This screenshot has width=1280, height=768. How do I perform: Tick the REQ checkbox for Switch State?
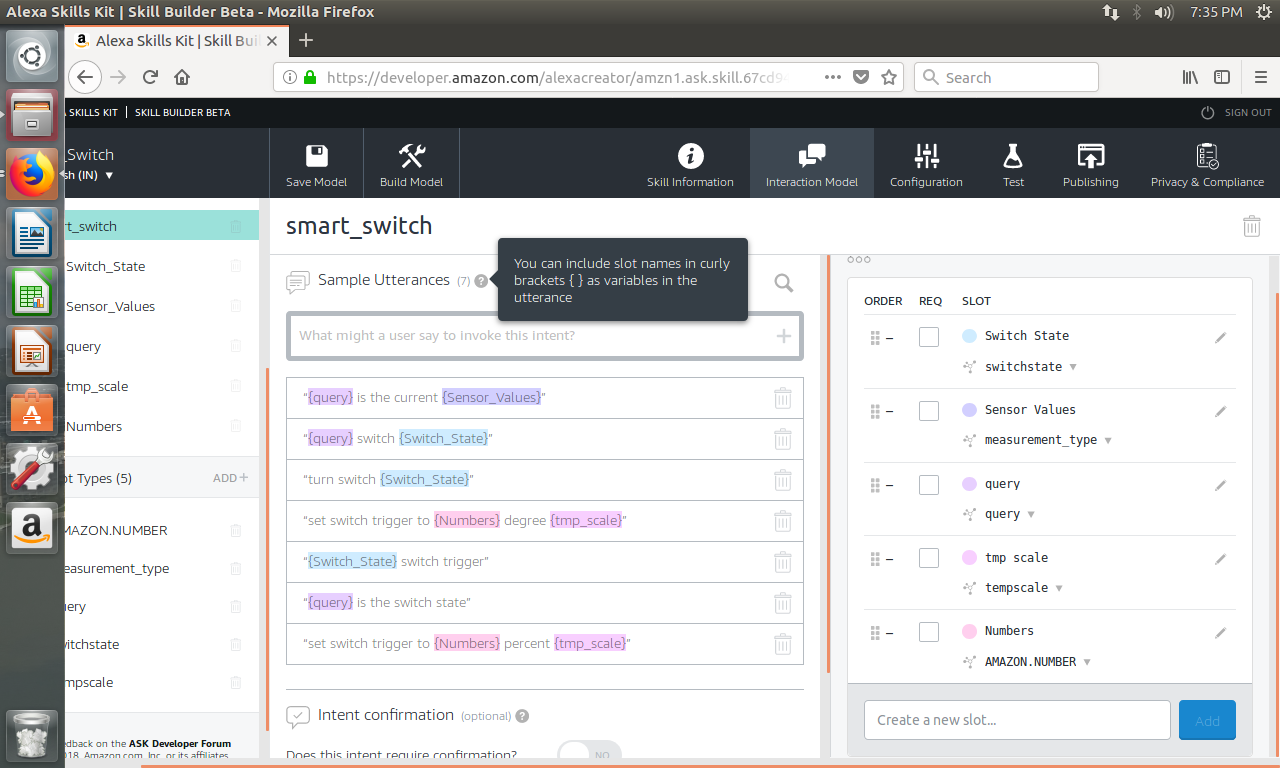coord(929,337)
